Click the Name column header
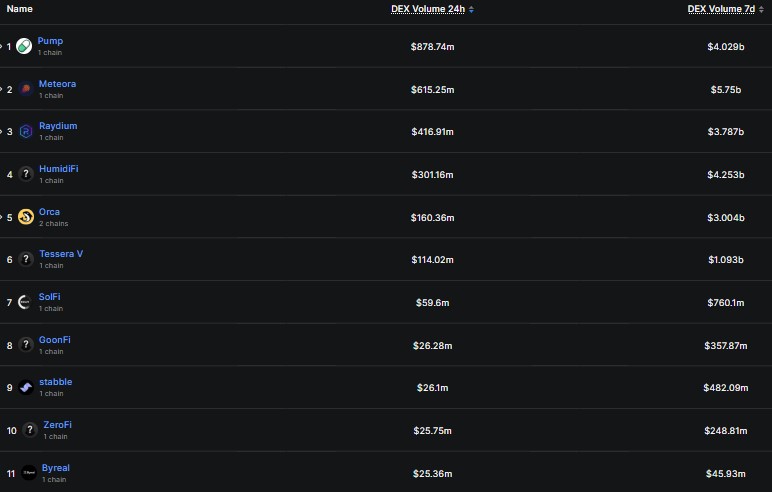Screen dimensions: 772x492 (20, 9)
